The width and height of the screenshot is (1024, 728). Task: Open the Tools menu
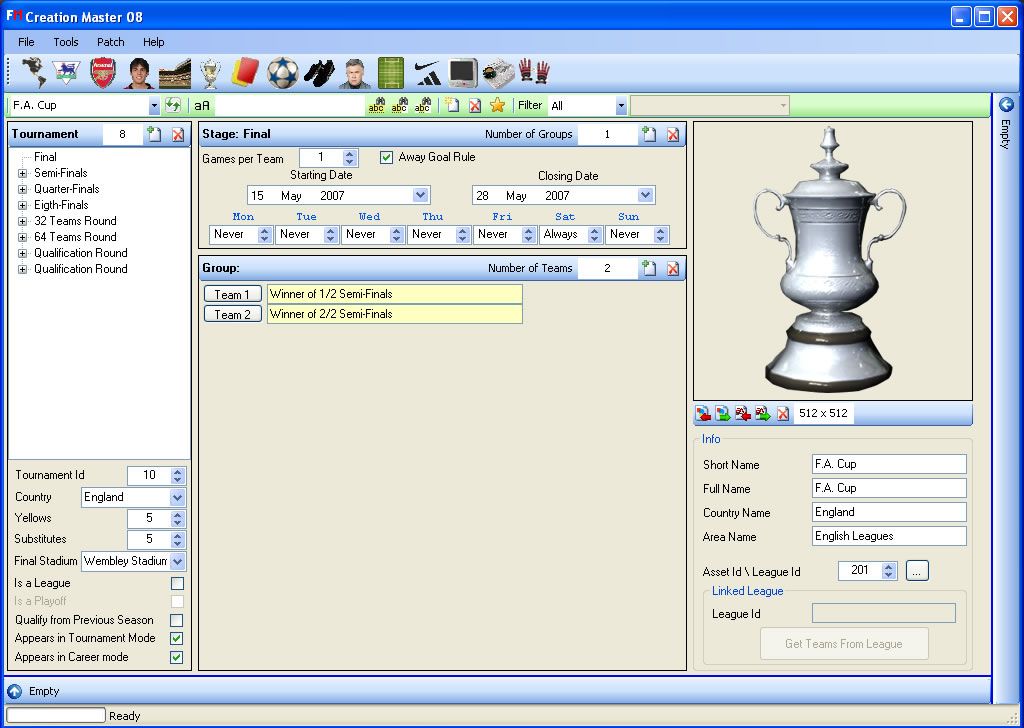point(66,42)
